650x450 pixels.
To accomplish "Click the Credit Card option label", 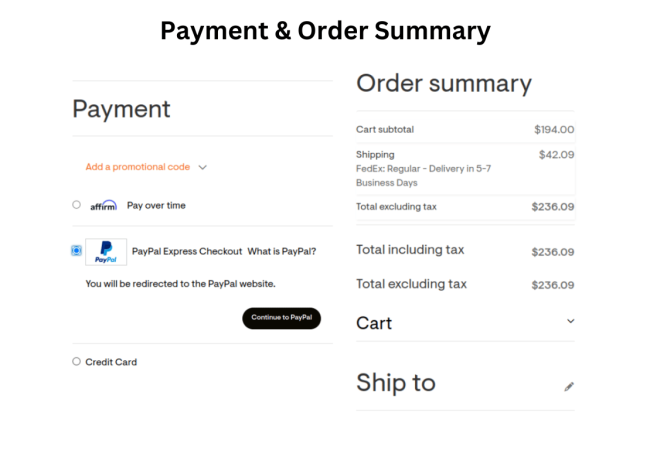I will click(111, 362).
